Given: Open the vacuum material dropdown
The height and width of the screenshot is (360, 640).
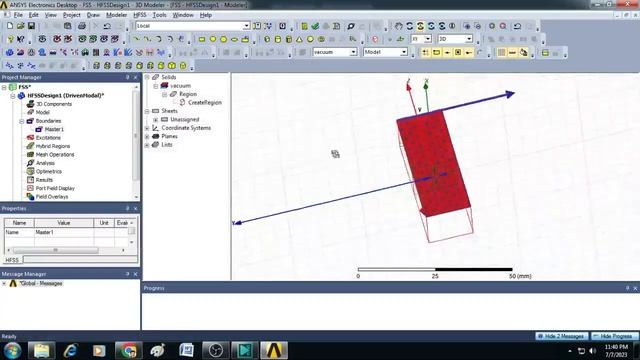Looking at the screenshot, I should point(353,52).
